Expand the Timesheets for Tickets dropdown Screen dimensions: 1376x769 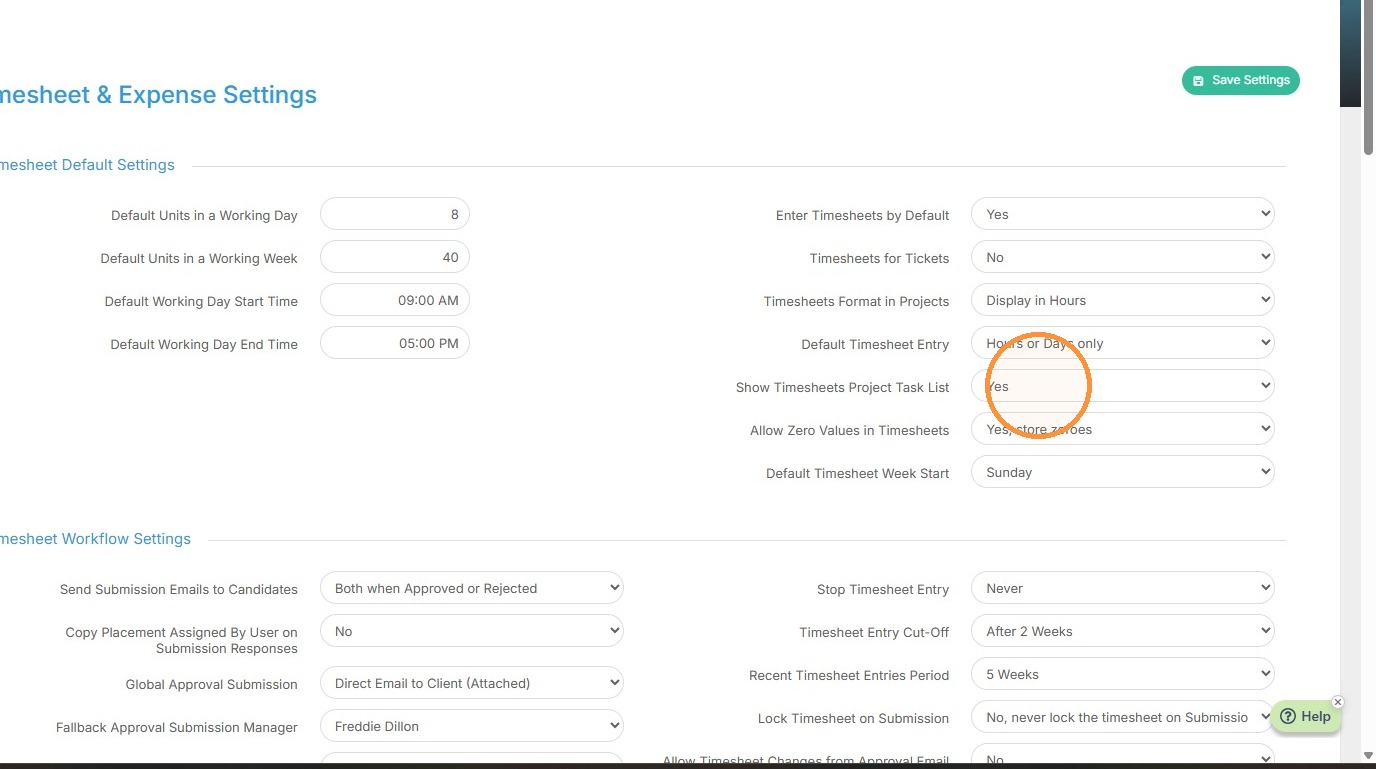tap(1122, 257)
